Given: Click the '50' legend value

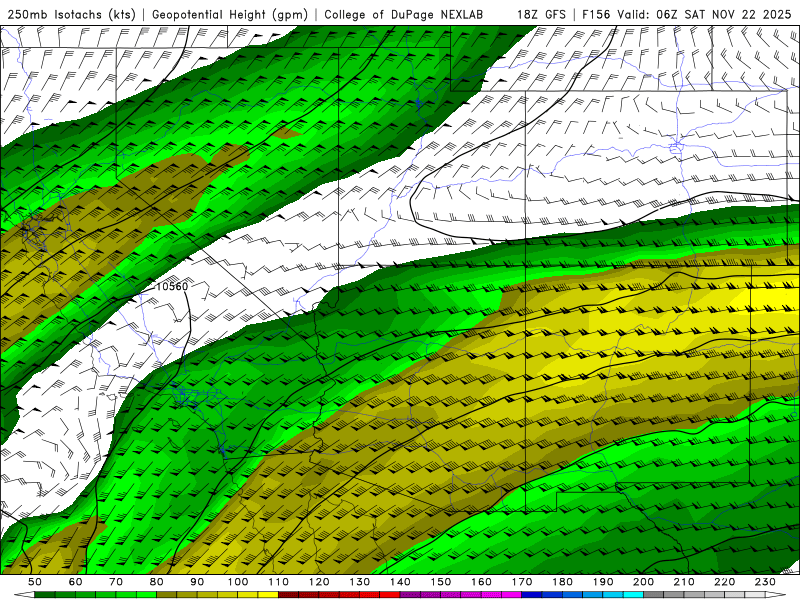Looking at the screenshot, I should pos(35,582).
